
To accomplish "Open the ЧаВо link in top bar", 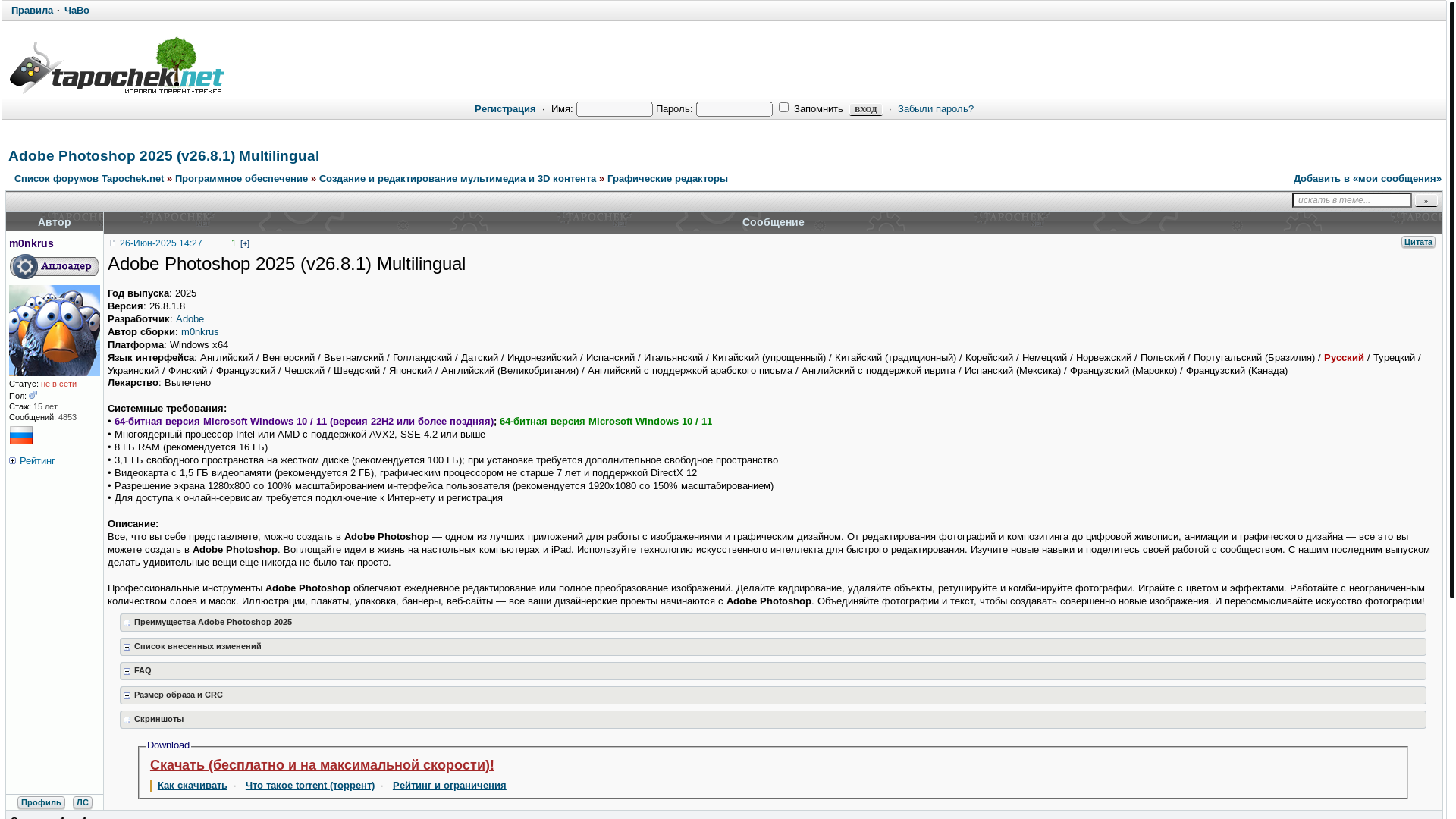I will 77,11.
